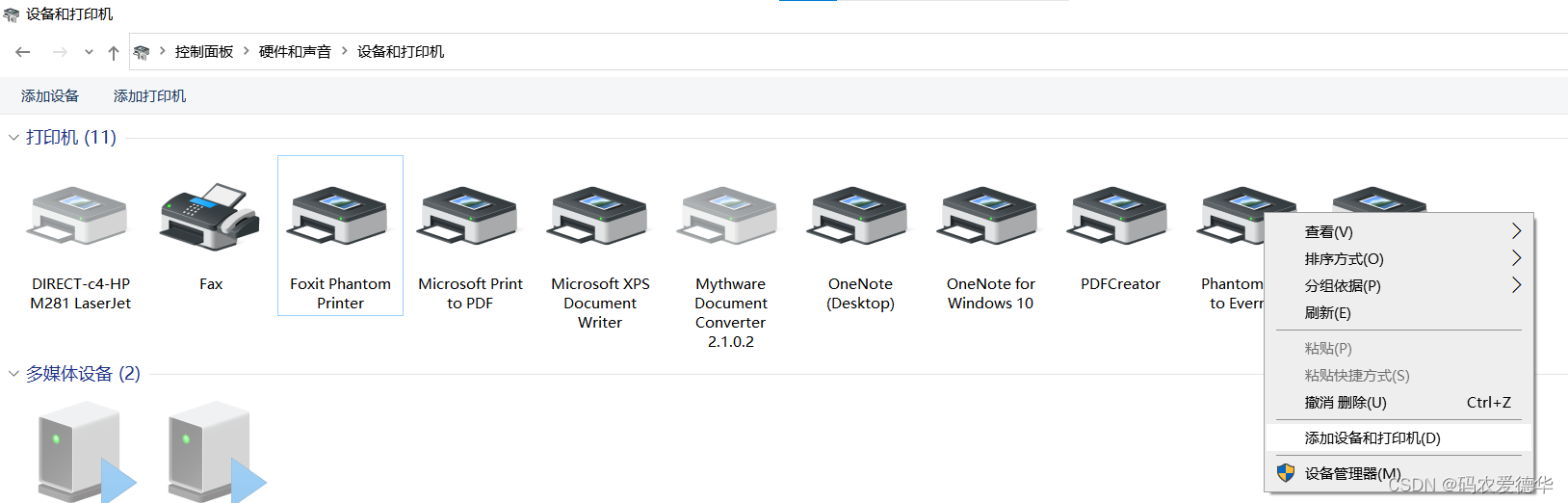Choose 分组依据(P) in context menu
This screenshot has width=1568, height=503.
point(1398,286)
